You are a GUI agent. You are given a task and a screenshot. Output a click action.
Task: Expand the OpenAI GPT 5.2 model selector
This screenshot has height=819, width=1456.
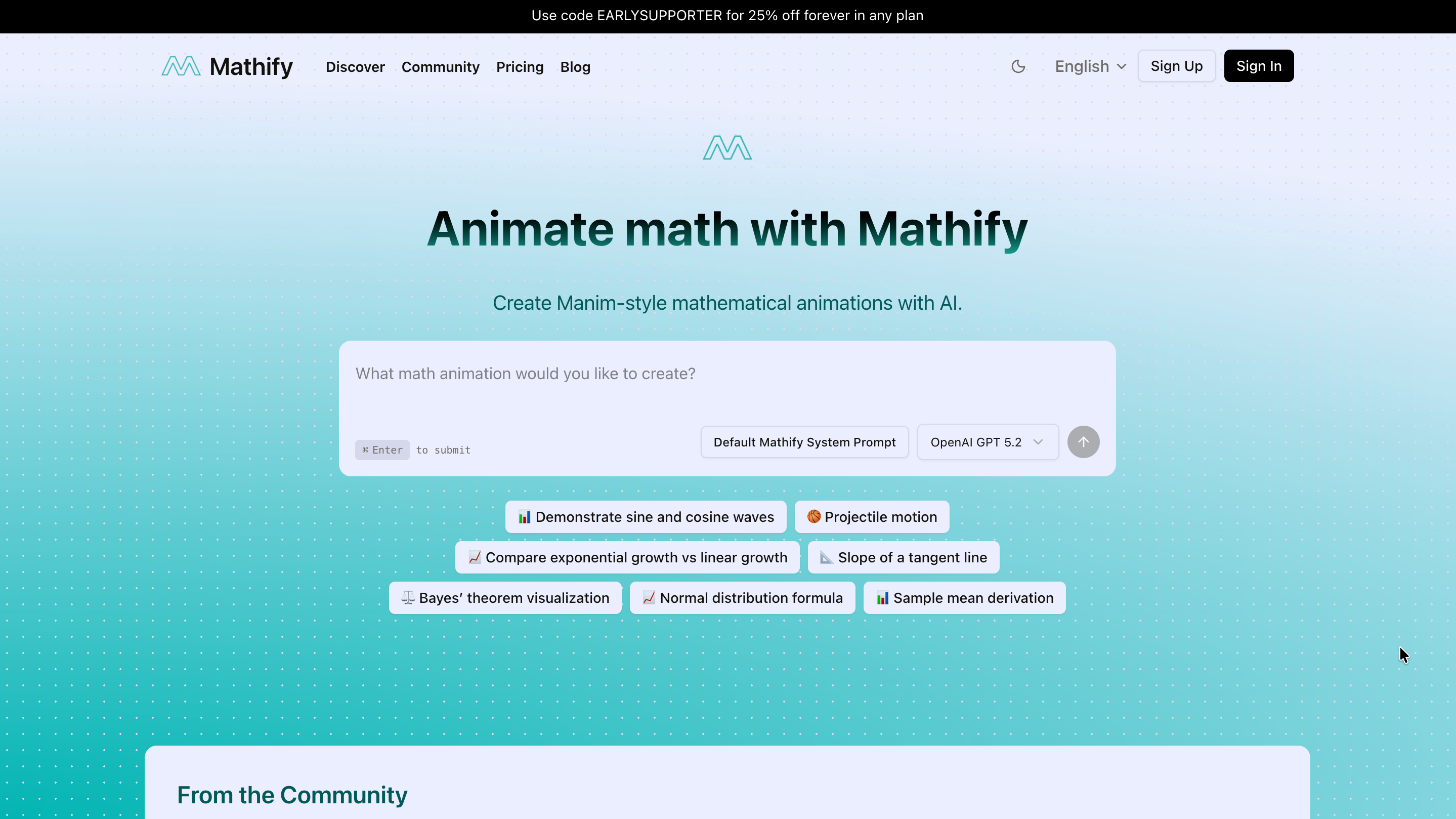tap(987, 442)
